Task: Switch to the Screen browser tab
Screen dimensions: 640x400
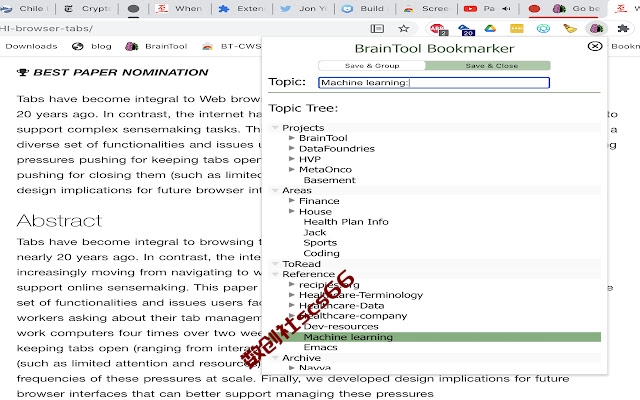Action: point(427,8)
